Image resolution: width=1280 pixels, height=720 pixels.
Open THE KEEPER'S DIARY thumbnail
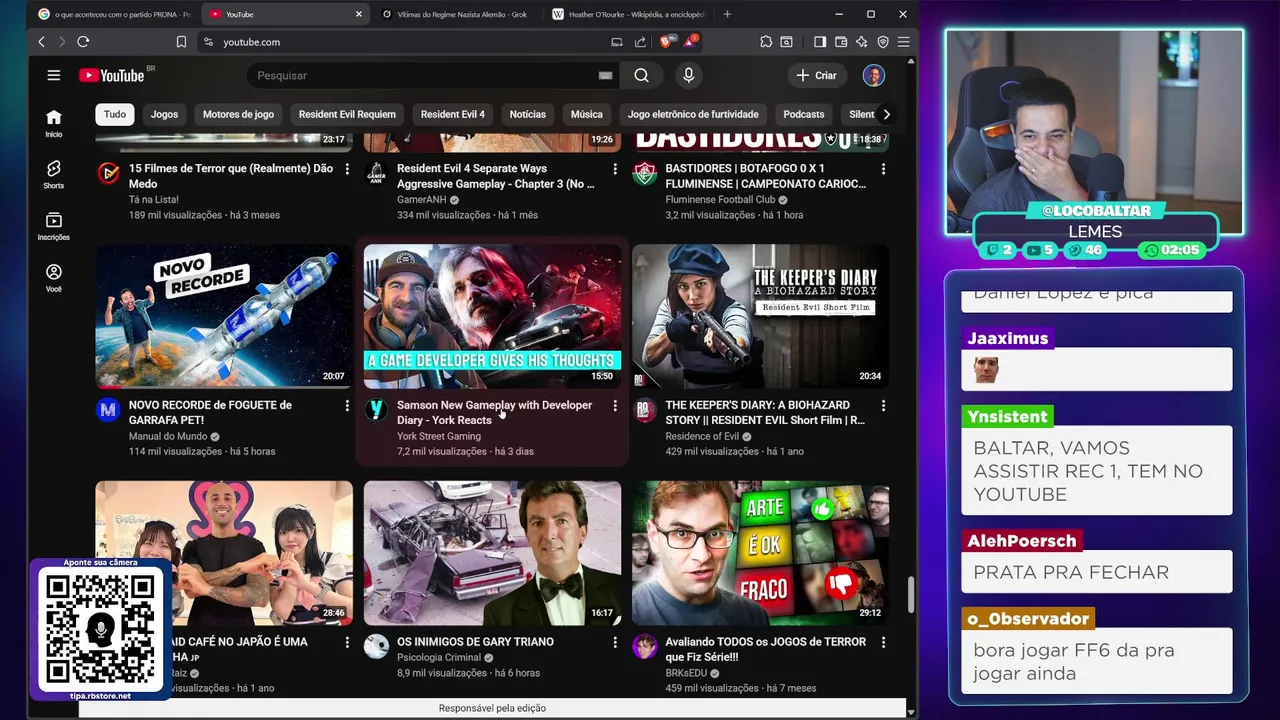(x=760, y=316)
